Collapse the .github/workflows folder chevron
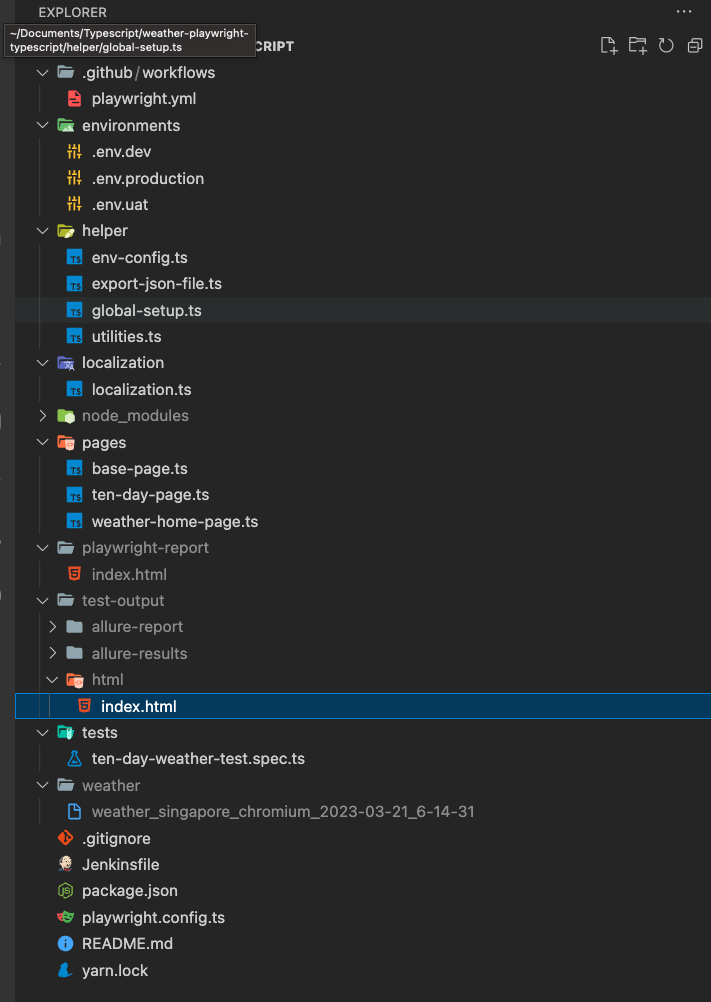Screen dimensions: 711x1002 coord(43,73)
